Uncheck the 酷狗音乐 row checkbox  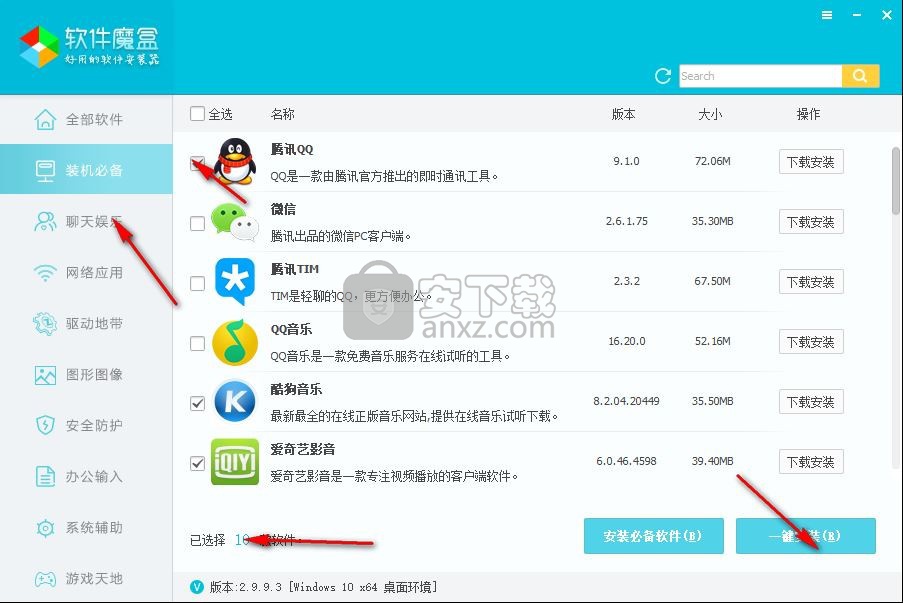tap(197, 404)
